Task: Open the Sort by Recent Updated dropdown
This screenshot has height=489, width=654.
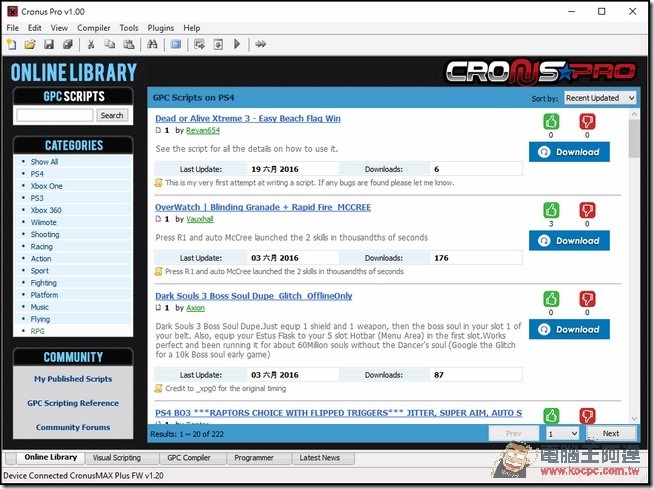Action: point(600,98)
